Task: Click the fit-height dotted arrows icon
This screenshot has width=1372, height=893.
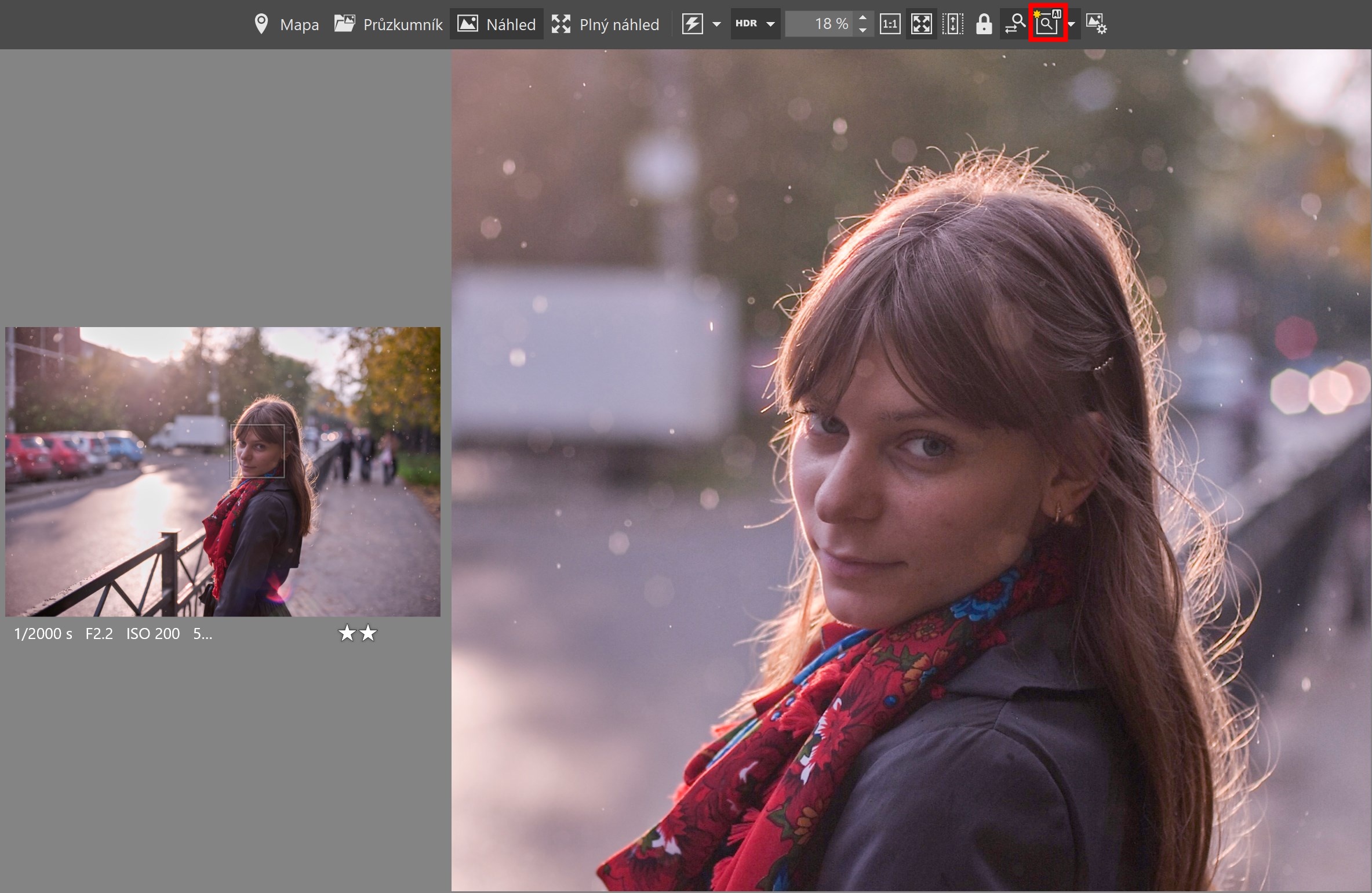Action: tap(952, 24)
